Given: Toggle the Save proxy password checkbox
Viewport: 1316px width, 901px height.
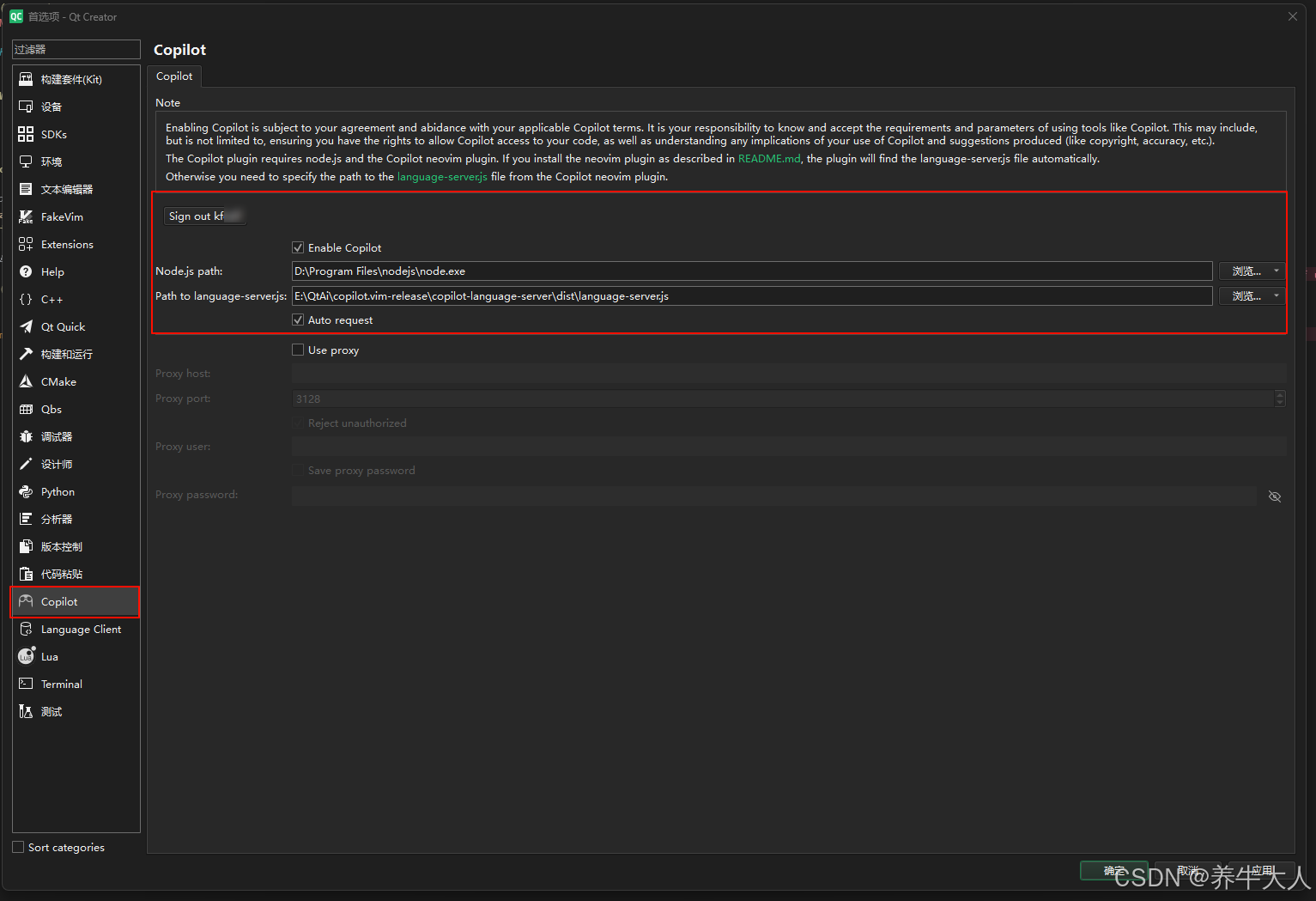Looking at the screenshot, I should click(x=298, y=470).
